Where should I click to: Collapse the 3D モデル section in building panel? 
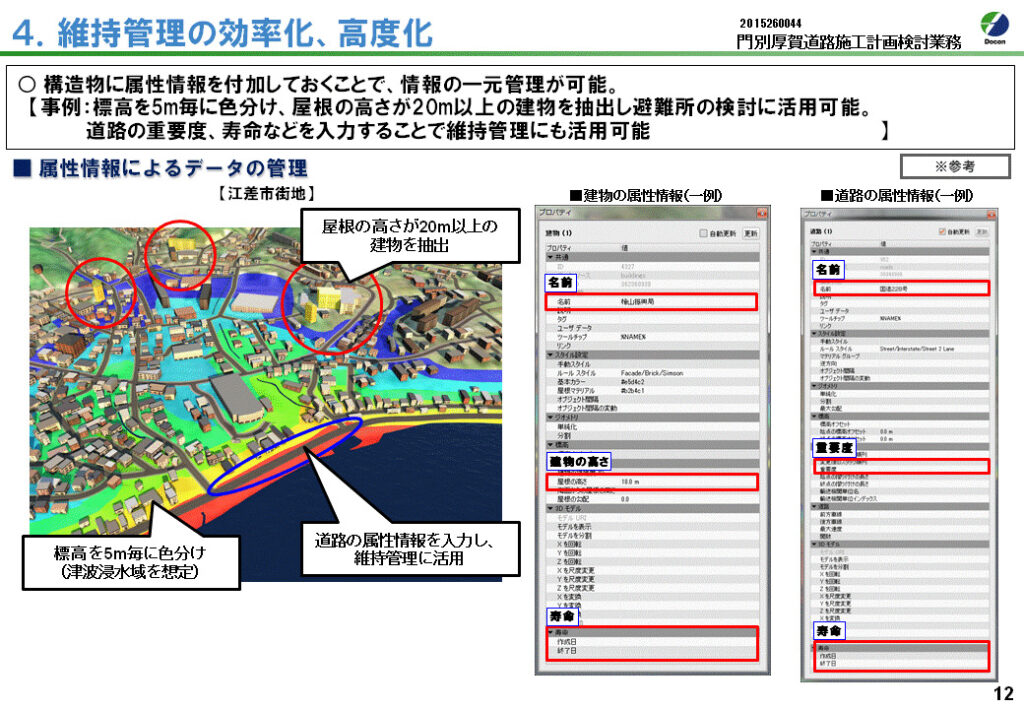coord(549,508)
